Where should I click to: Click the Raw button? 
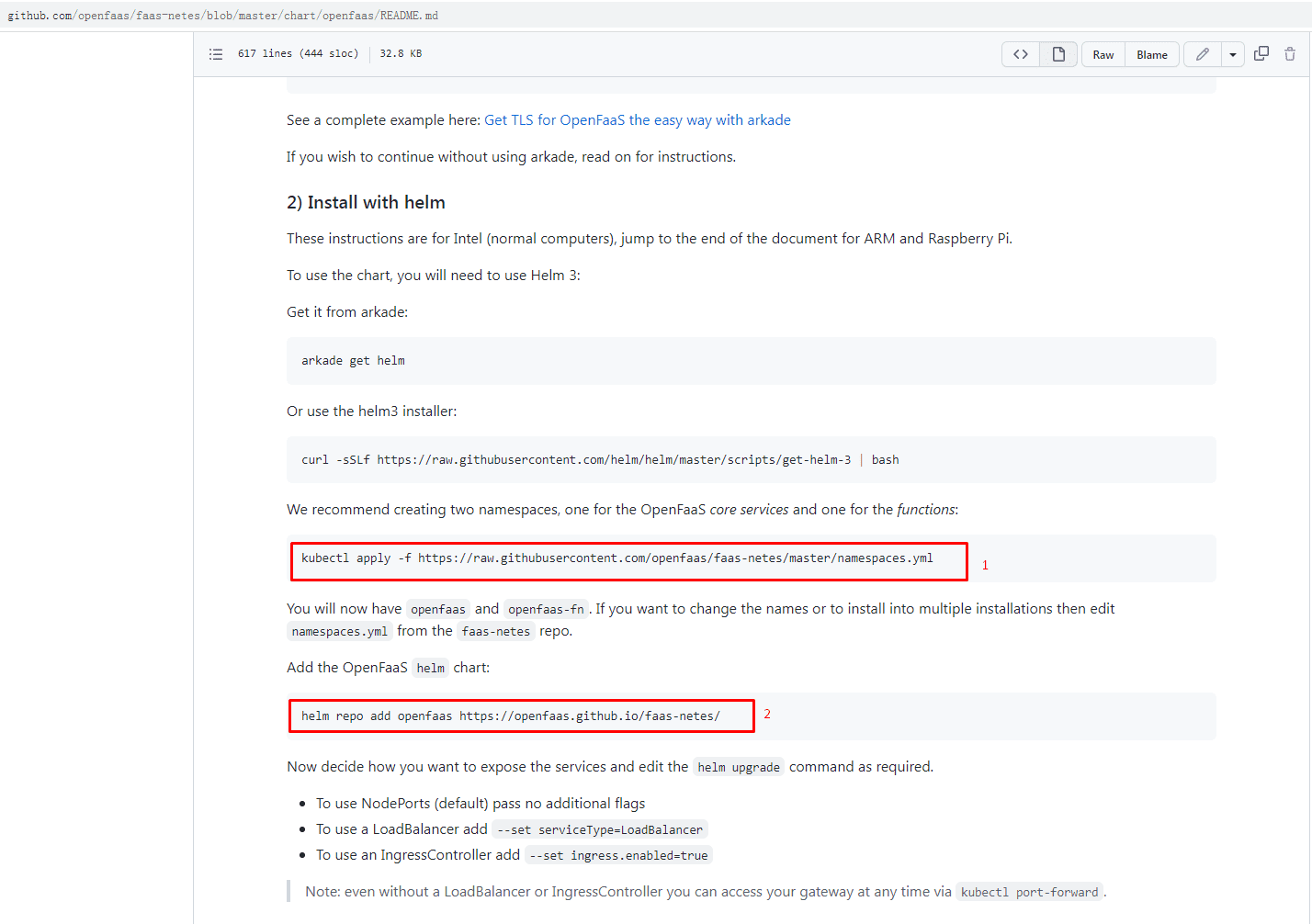coord(1103,54)
